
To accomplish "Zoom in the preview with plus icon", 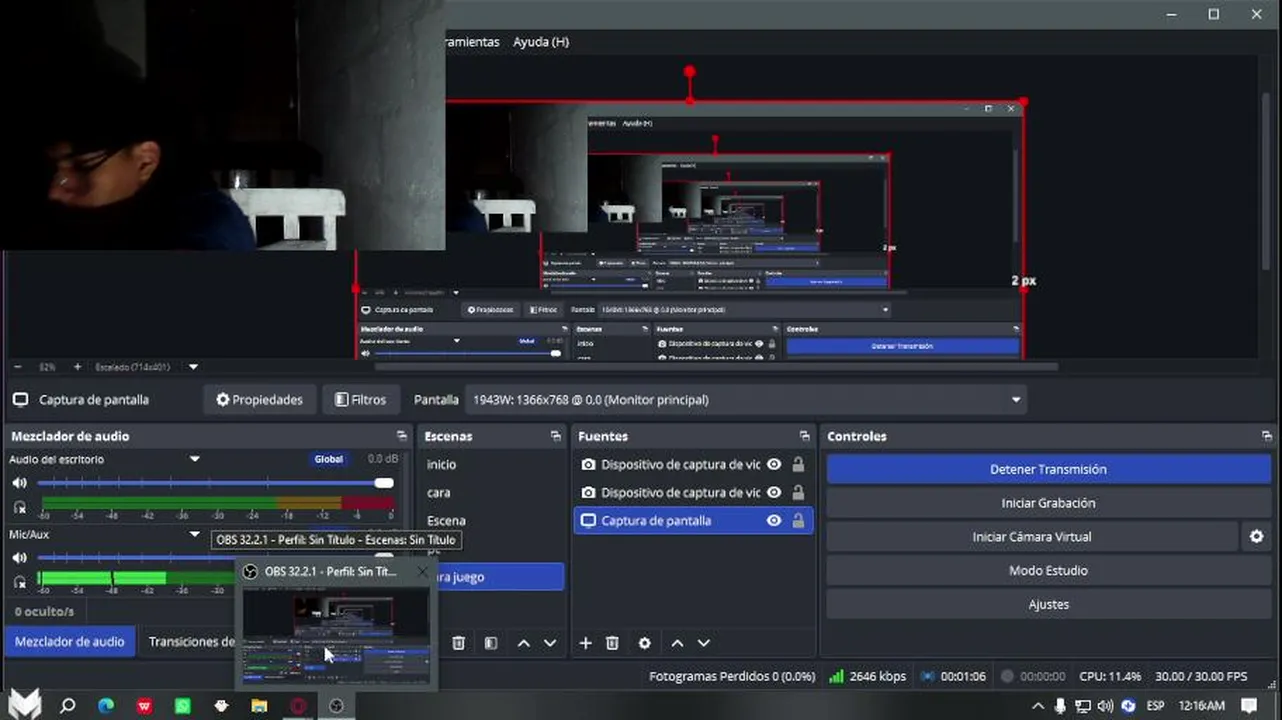I will (x=77, y=367).
